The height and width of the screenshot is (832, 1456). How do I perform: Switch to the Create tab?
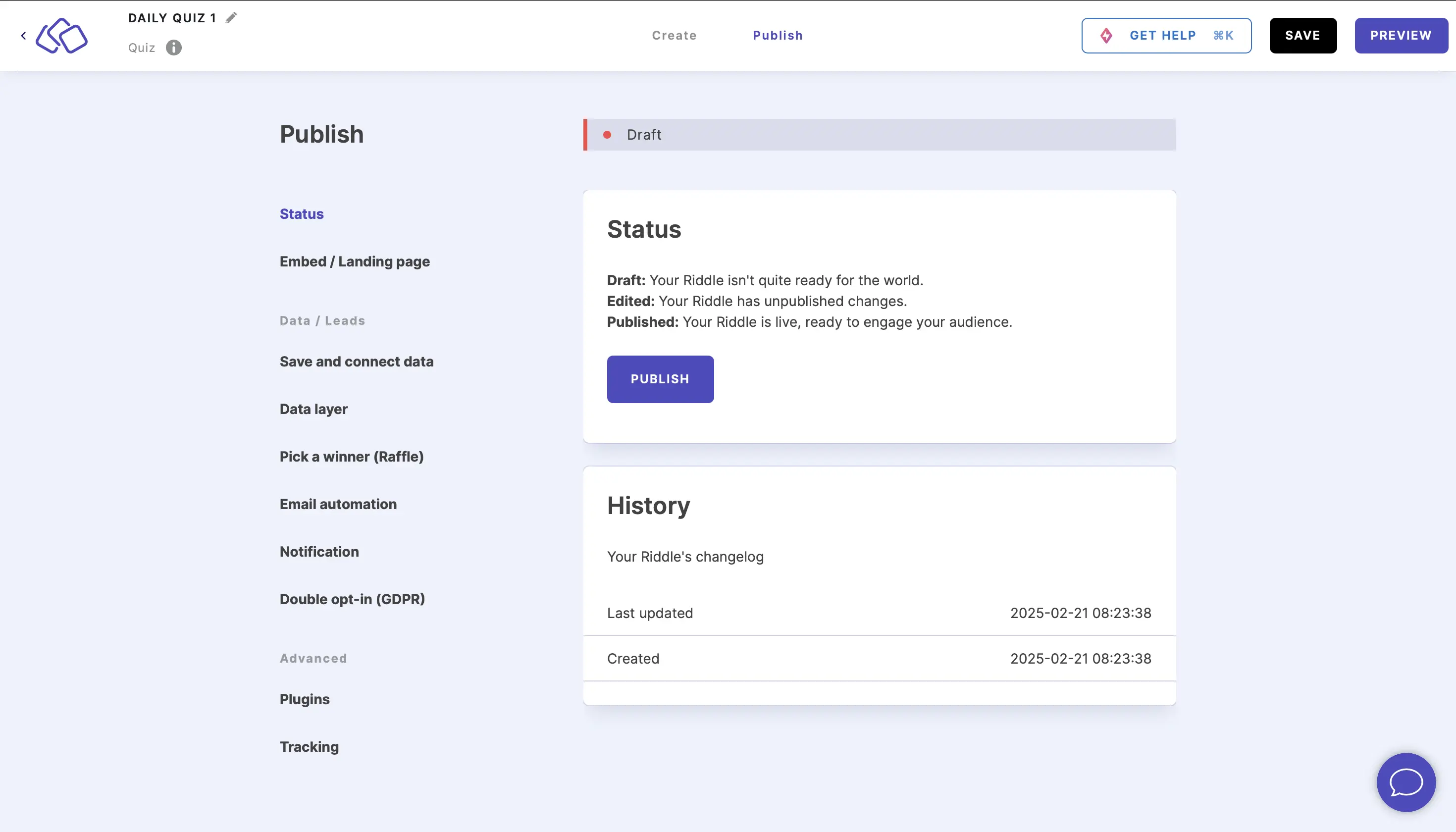(674, 35)
